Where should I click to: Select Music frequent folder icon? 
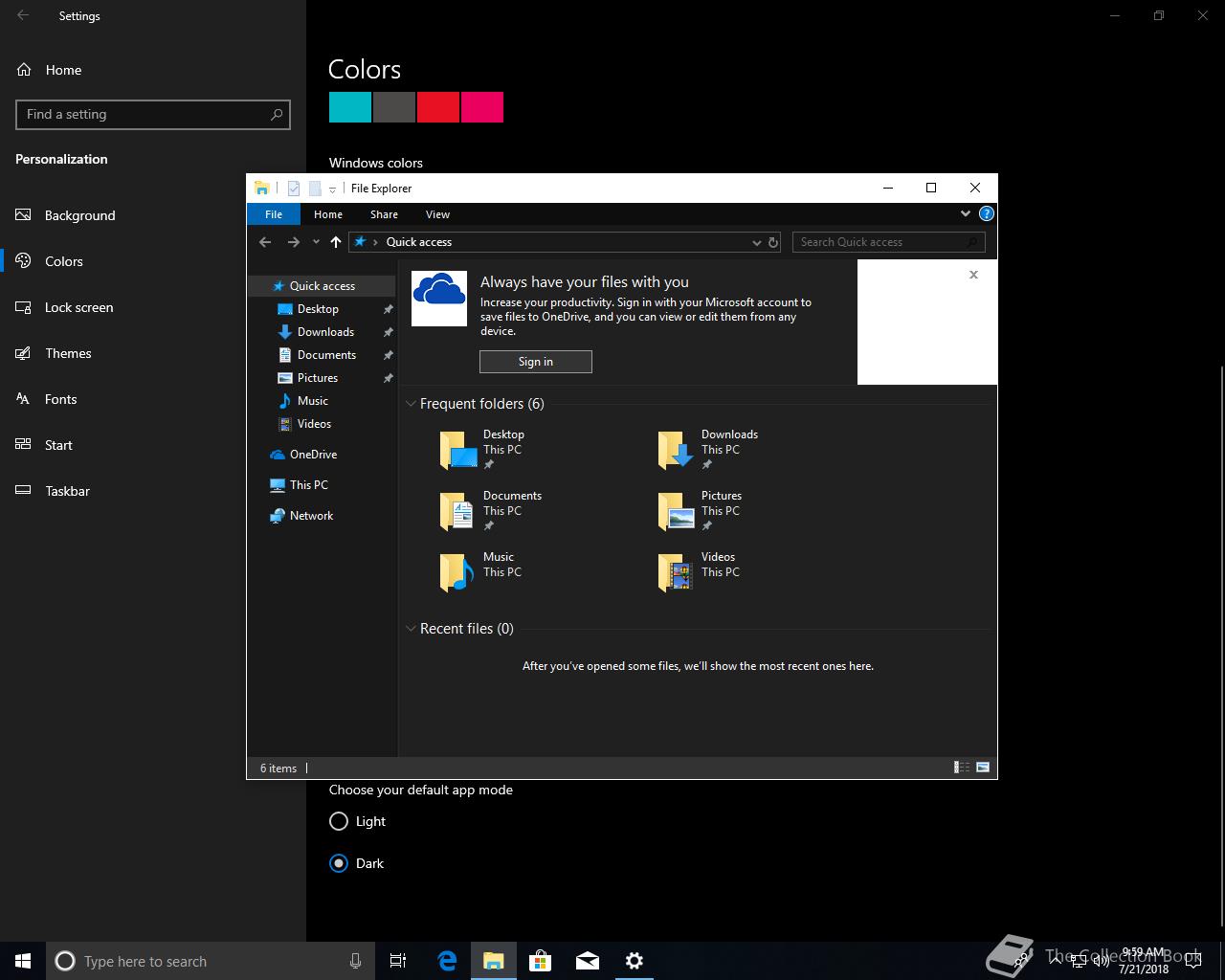click(x=457, y=572)
